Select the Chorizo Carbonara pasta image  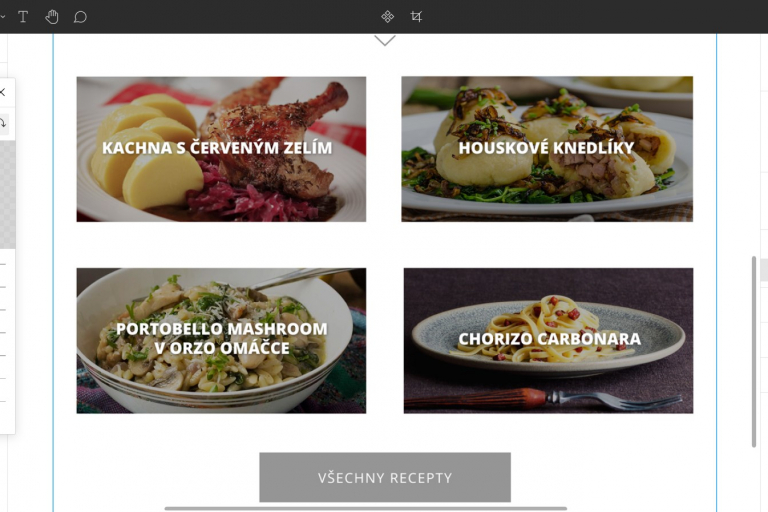[549, 341]
